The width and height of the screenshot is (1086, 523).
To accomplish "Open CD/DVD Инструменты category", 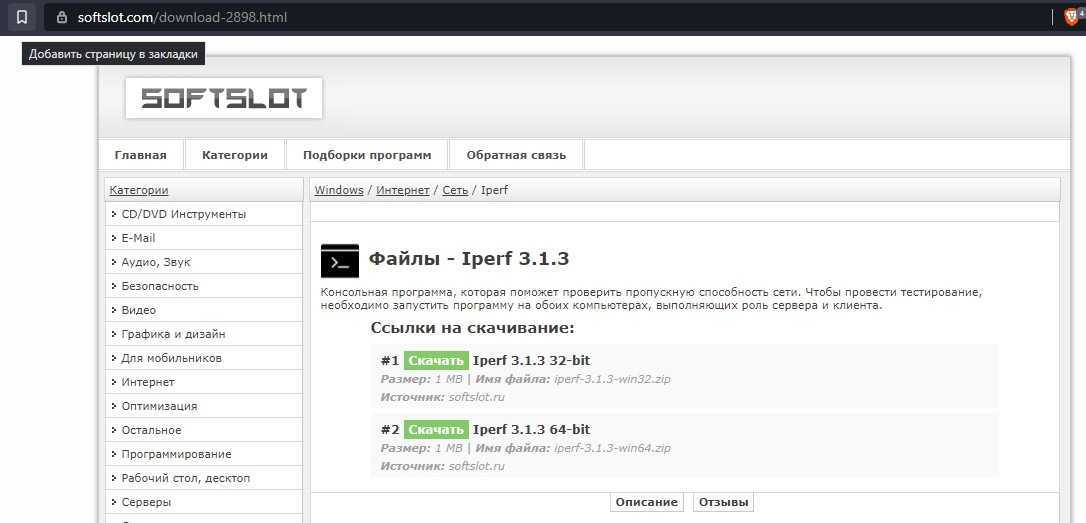I will pyautogui.click(x=184, y=215).
